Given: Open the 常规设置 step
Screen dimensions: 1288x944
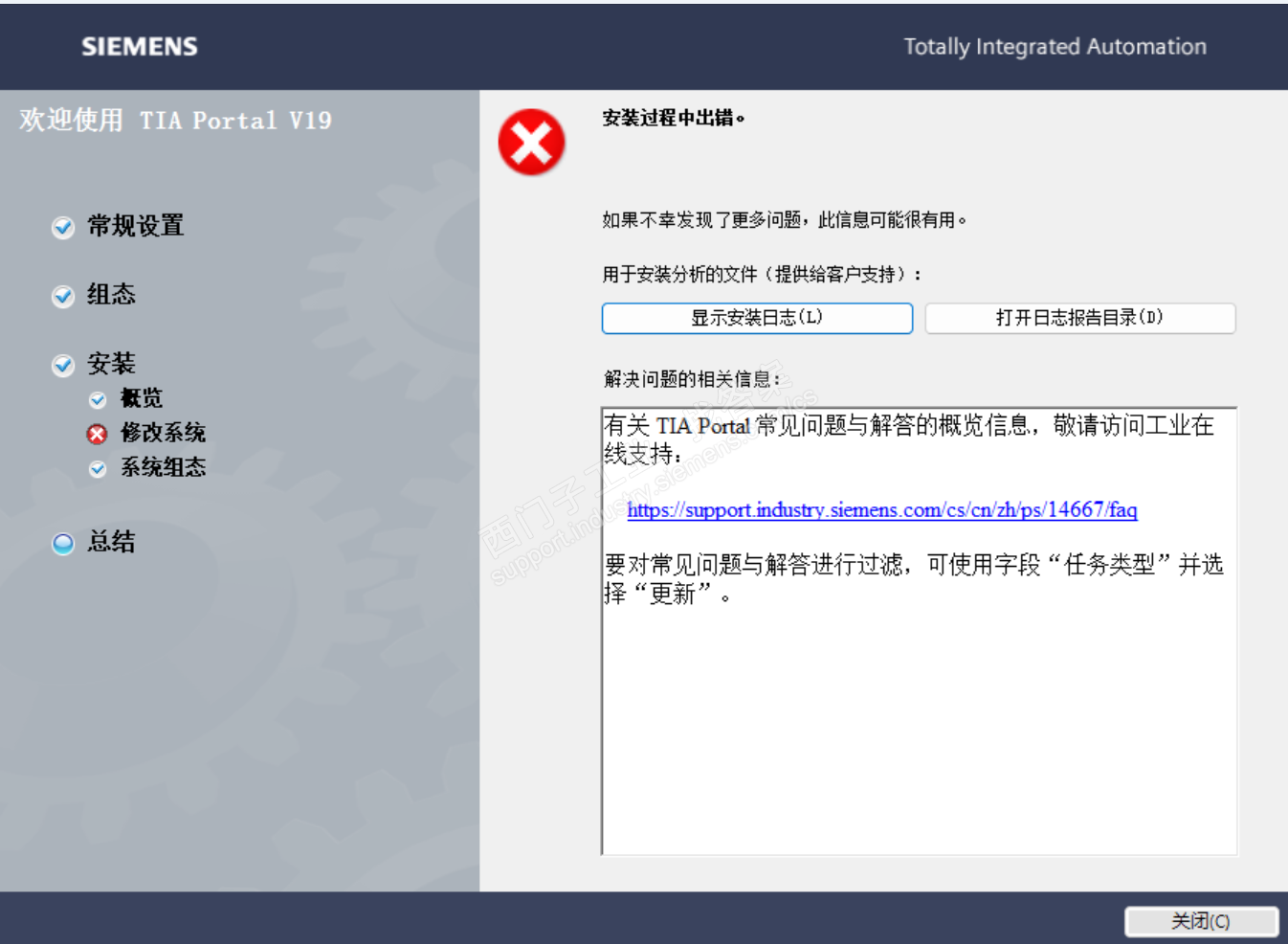Looking at the screenshot, I should (x=136, y=226).
